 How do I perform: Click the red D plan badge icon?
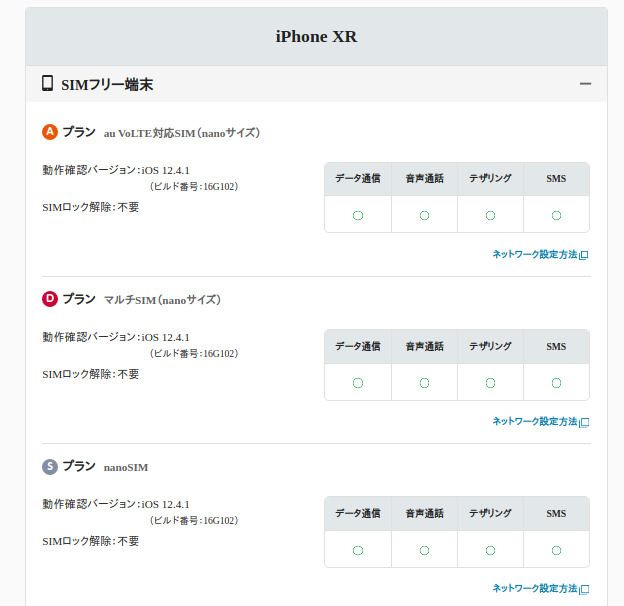point(50,299)
